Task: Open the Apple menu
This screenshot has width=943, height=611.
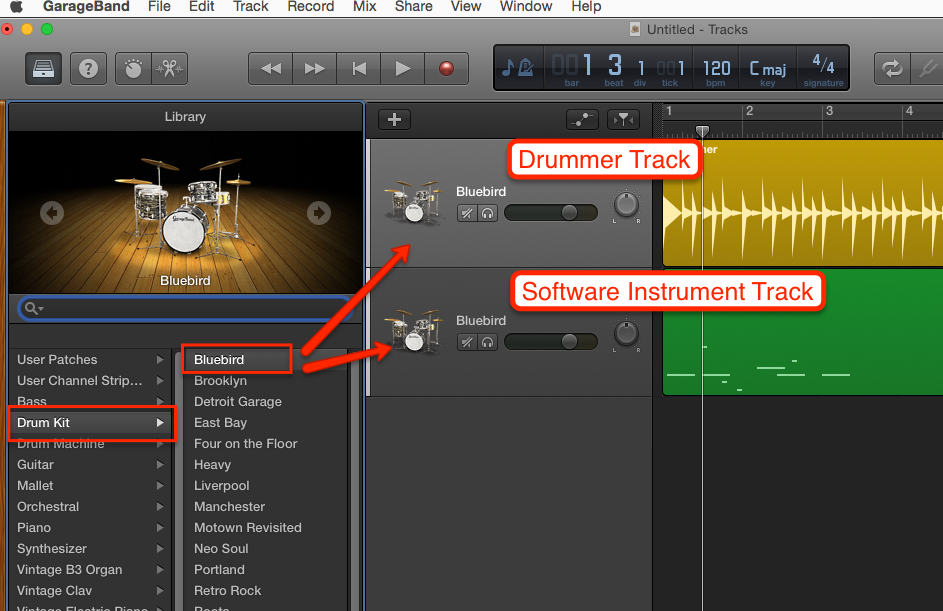Action: (16, 7)
